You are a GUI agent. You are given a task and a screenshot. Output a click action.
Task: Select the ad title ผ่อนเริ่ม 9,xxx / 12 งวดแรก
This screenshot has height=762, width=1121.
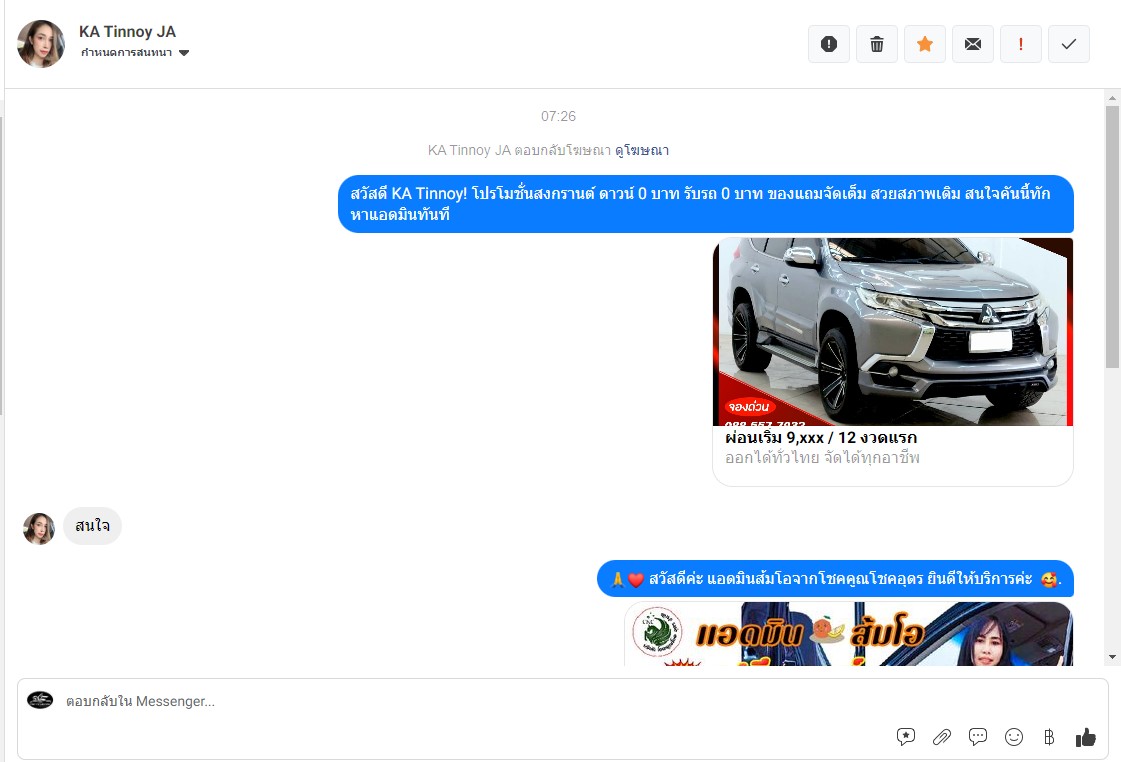tap(821, 437)
